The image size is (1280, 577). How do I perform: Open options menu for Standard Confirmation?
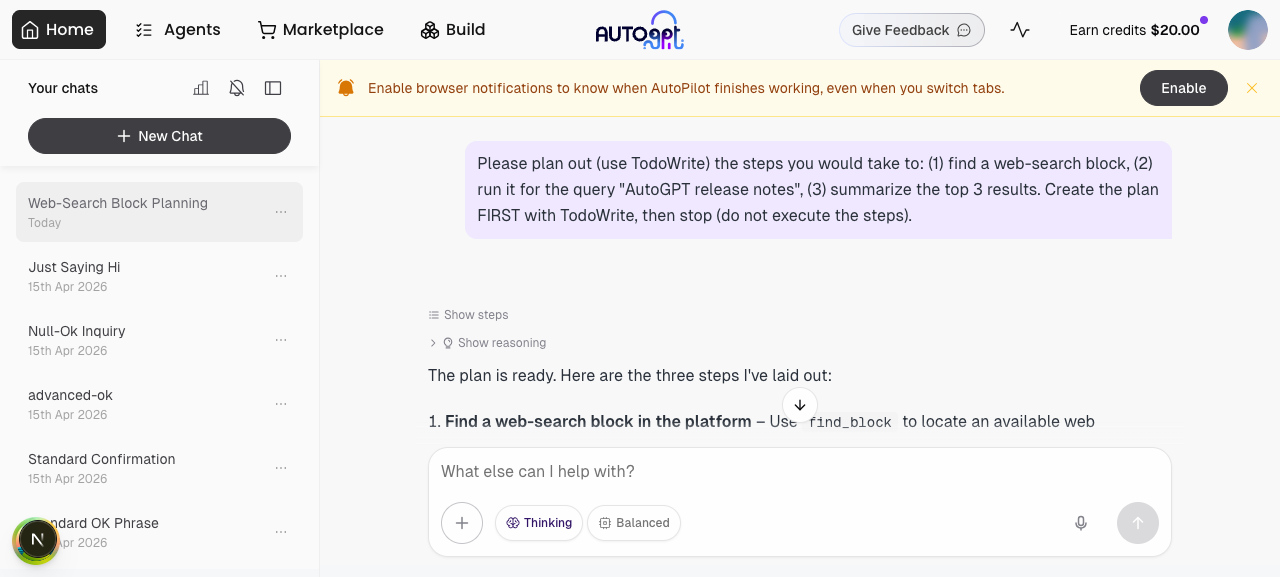click(281, 468)
